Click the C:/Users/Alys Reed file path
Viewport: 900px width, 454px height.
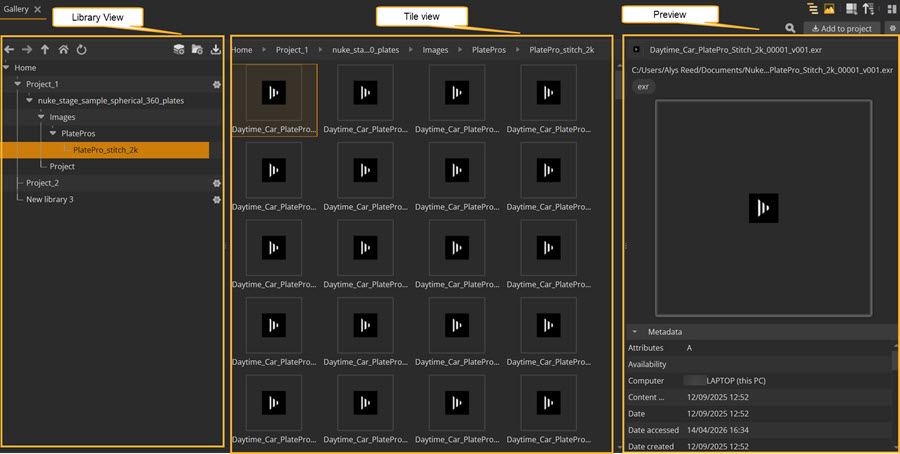(x=762, y=69)
